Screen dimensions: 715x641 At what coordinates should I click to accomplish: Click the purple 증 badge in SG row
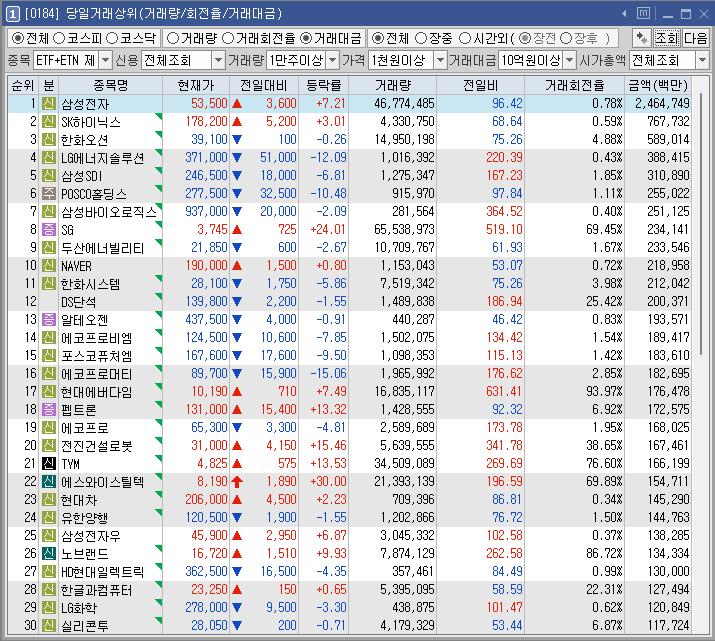tap(49, 229)
